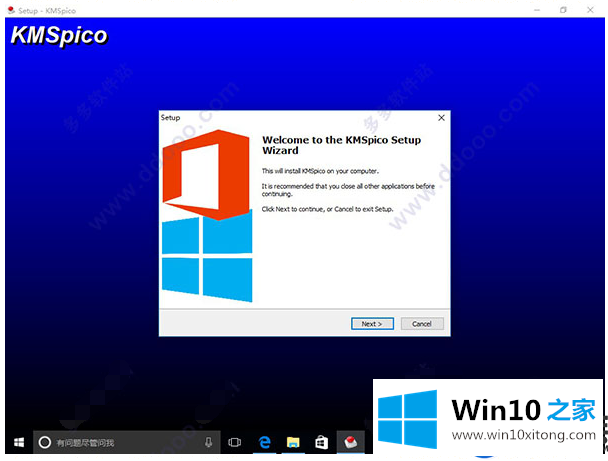This screenshot has height=461, width=608.
Task: Restore the Setup - KMSpico window
Action: pyautogui.click(x=563, y=10)
